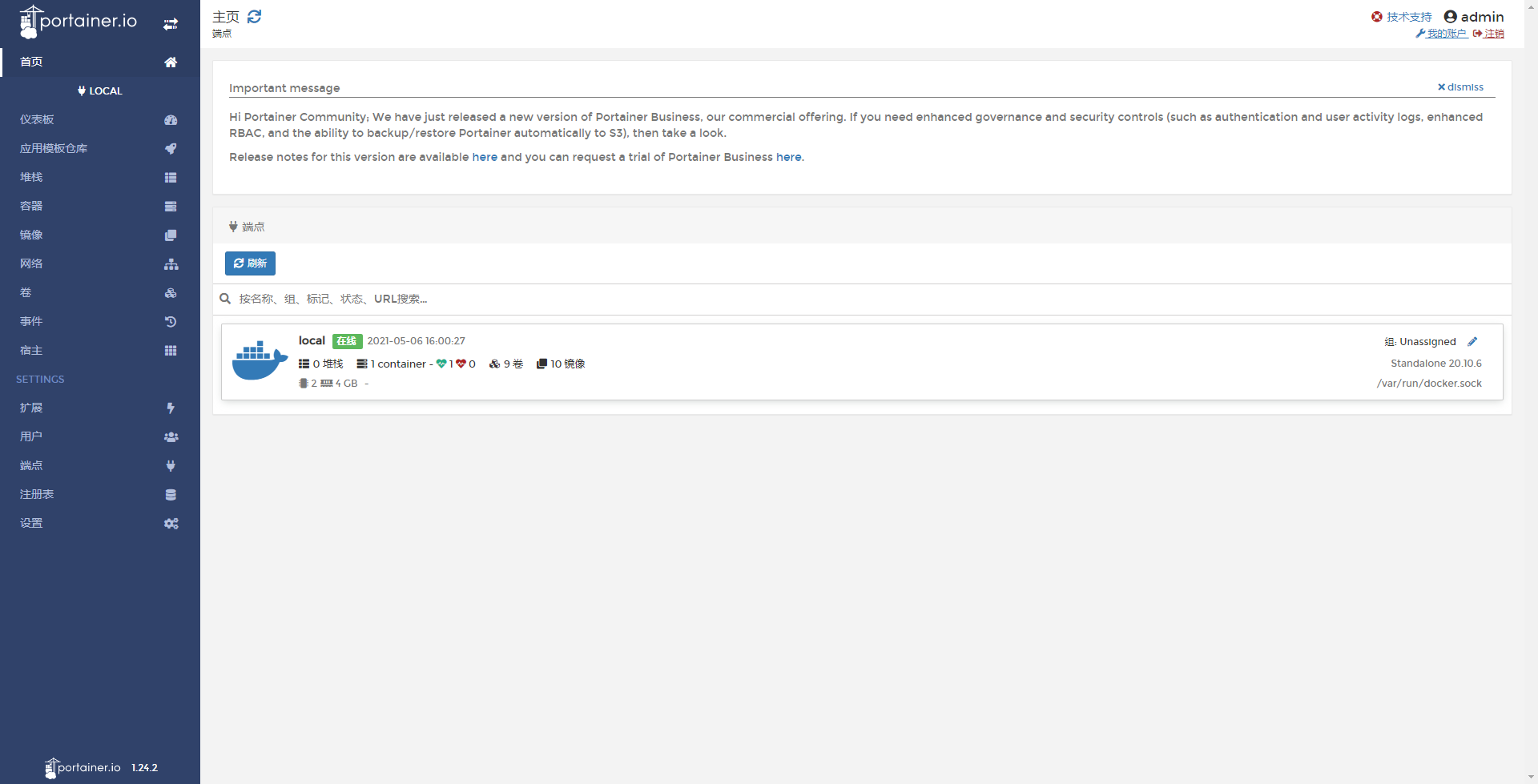Viewport: 1538px width, 784px height.
Task: Click the /var/run/docker.sock text
Action: click(1429, 384)
